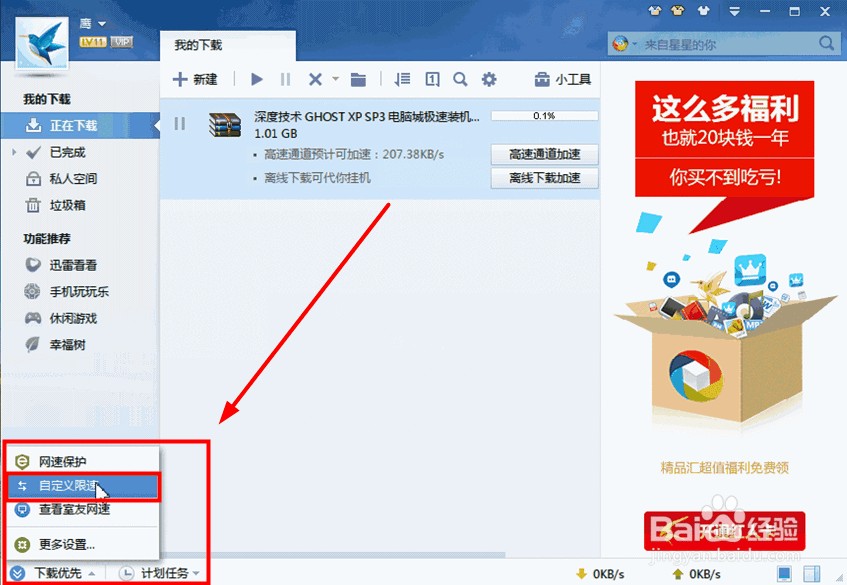This screenshot has width=847, height=585.
Task: Open 迅雷看看 recommendation
Action: click(73, 265)
